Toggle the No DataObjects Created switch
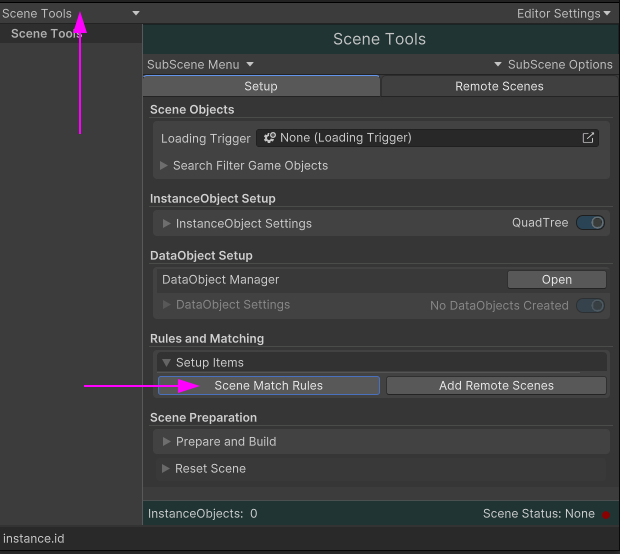Screen dimensions: 620x554 tap(590, 305)
